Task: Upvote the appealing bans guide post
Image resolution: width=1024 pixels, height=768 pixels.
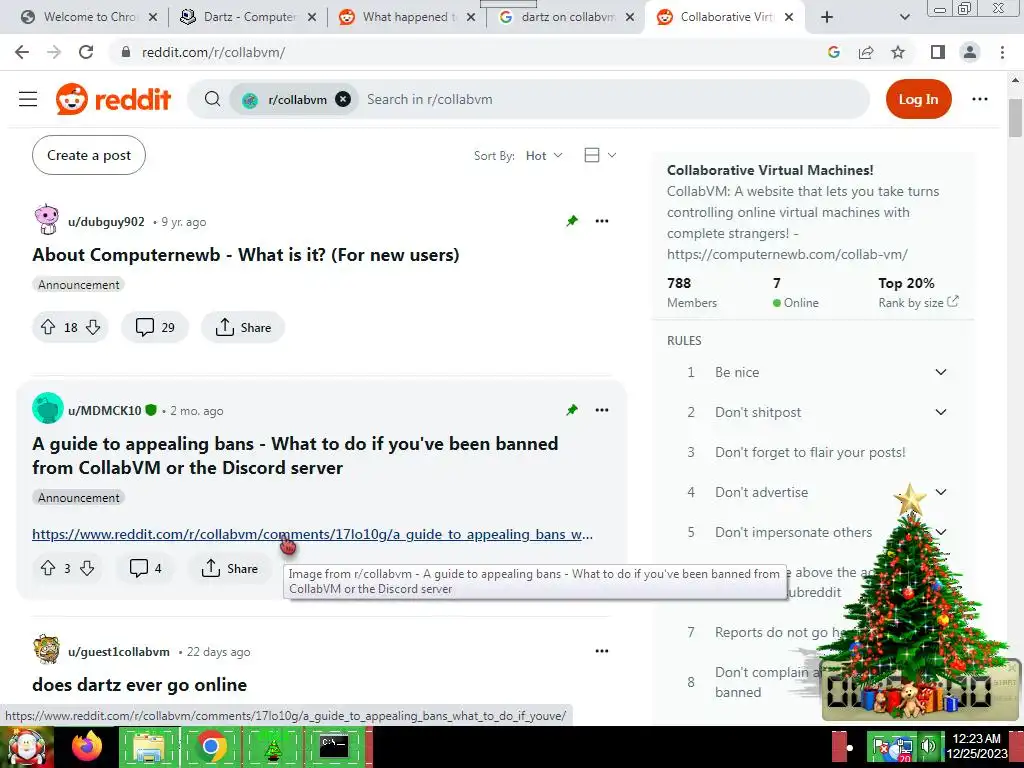Action: (48, 568)
